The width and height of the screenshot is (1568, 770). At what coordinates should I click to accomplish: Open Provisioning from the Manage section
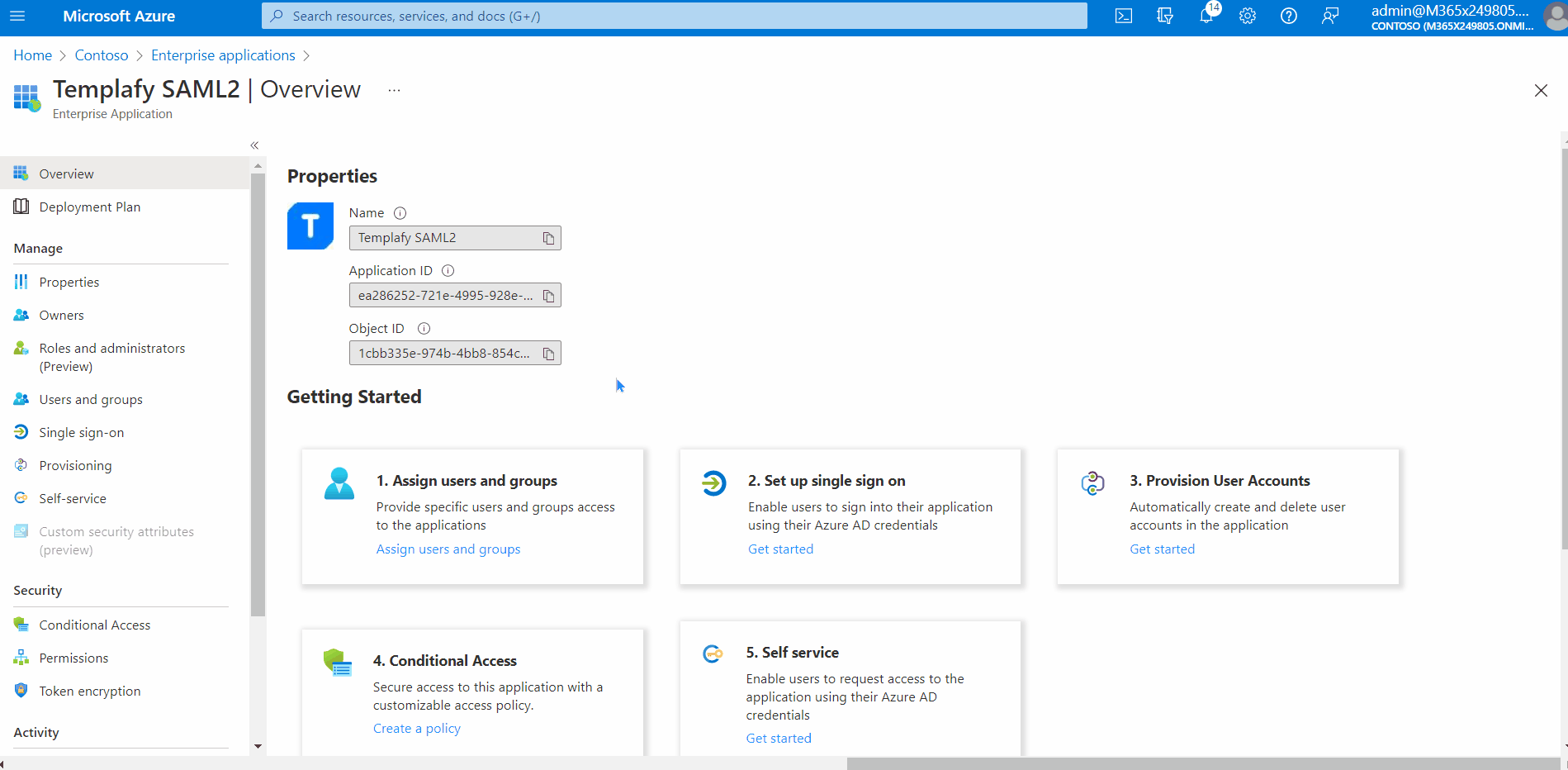[76, 465]
